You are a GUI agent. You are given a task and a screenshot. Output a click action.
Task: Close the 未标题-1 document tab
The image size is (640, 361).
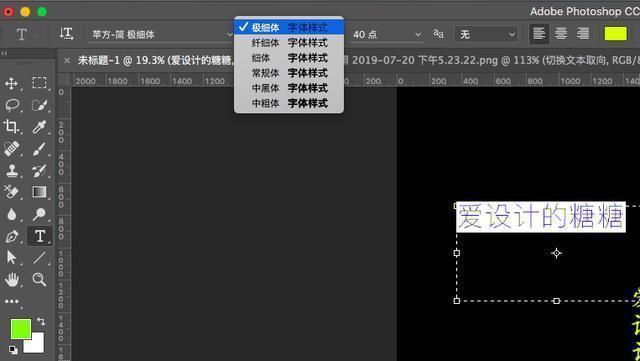(67, 60)
